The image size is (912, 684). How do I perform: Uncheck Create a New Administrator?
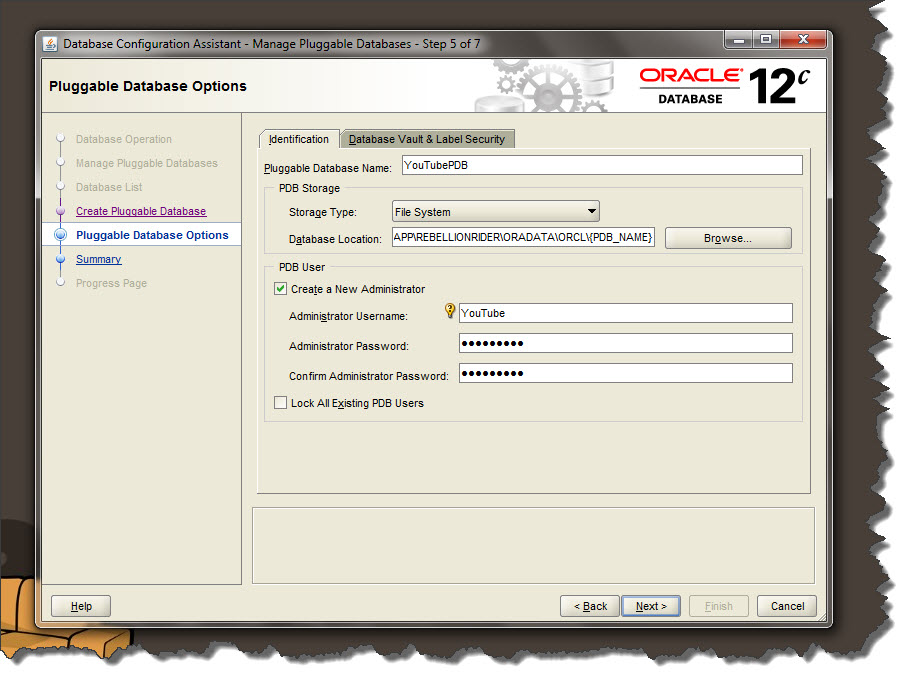[x=280, y=289]
